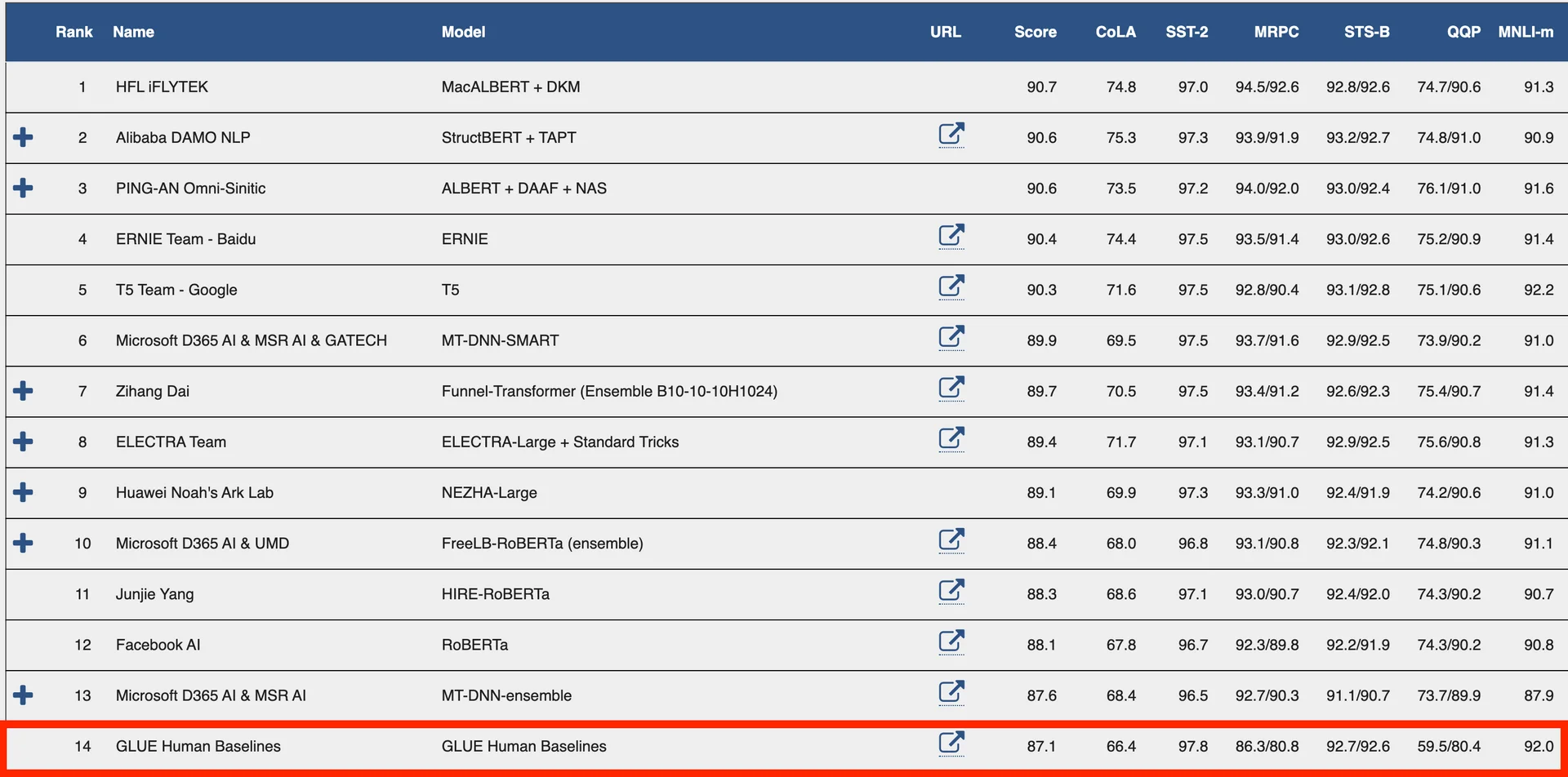Image resolution: width=1568 pixels, height=777 pixels.
Task: Open the URL link for ERNIE Team - Baidu
Action: [x=951, y=236]
